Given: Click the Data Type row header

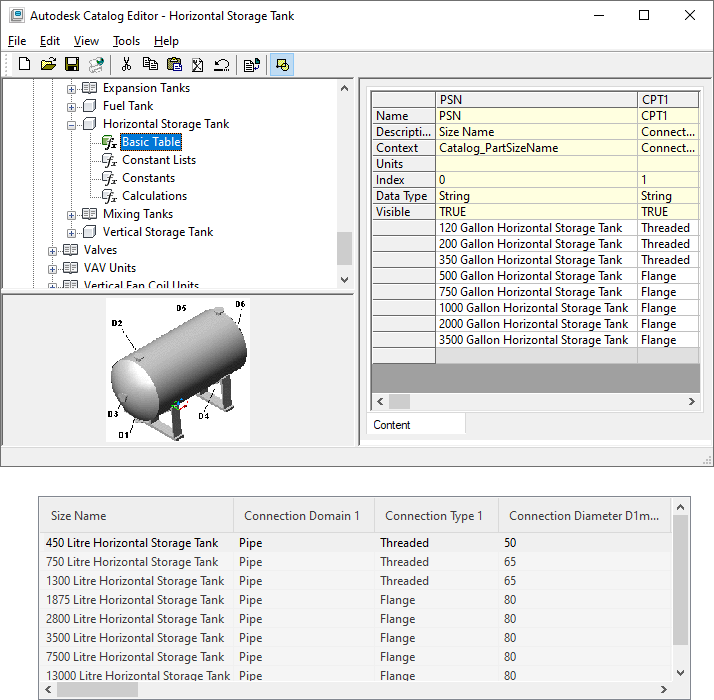Looking at the screenshot, I should pyautogui.click(x=403, y=196).
